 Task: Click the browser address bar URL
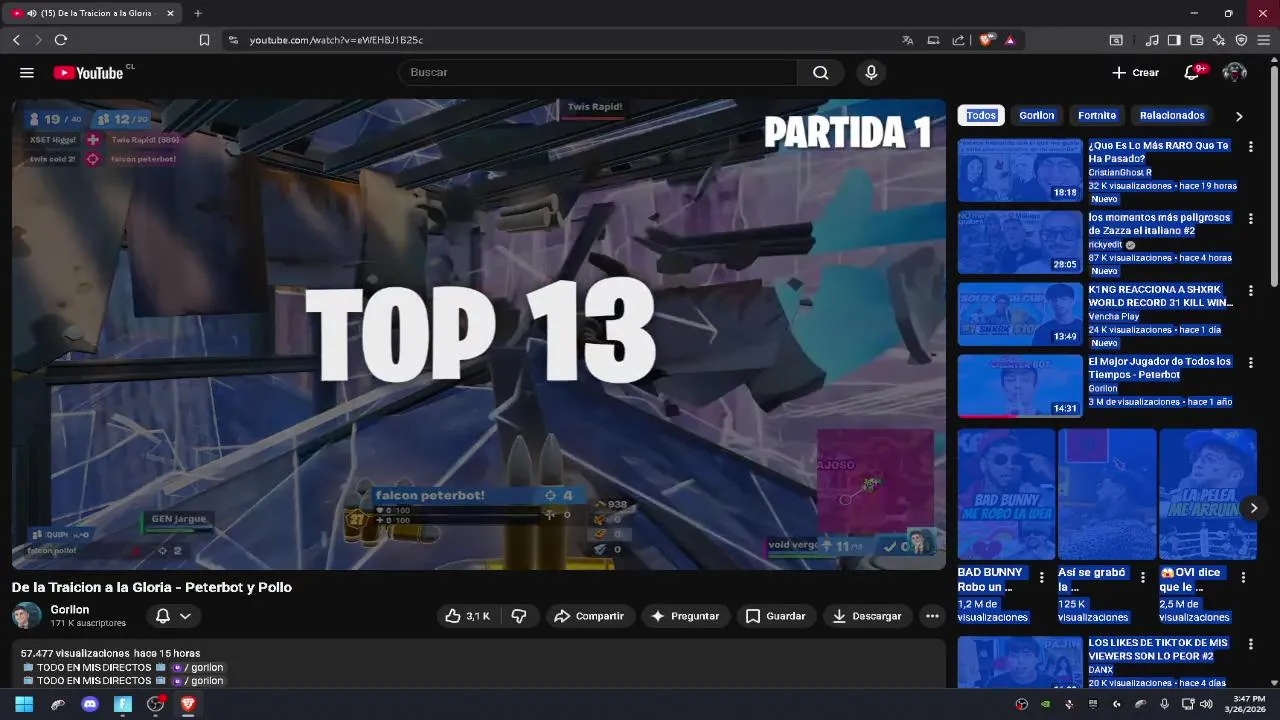click(x=336, y=40)
